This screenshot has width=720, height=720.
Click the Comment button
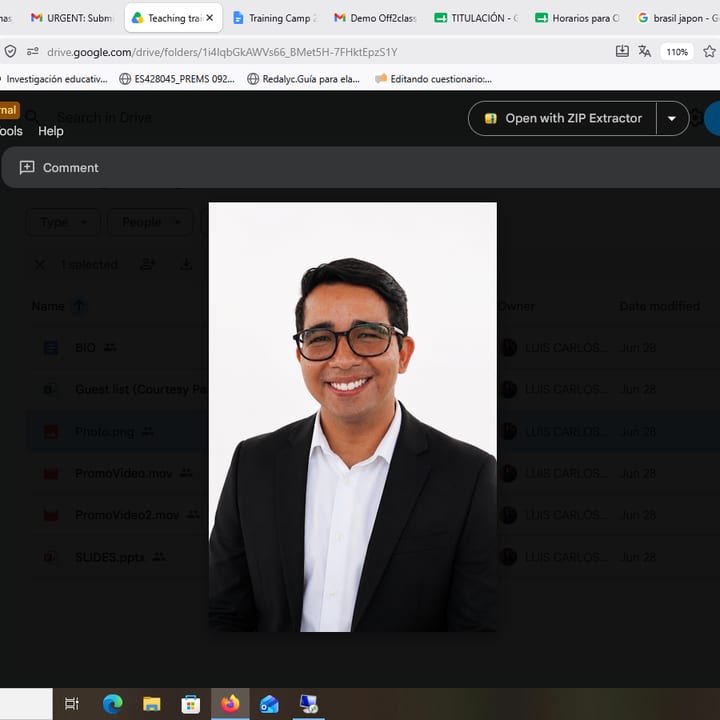(x=59, y=168)
